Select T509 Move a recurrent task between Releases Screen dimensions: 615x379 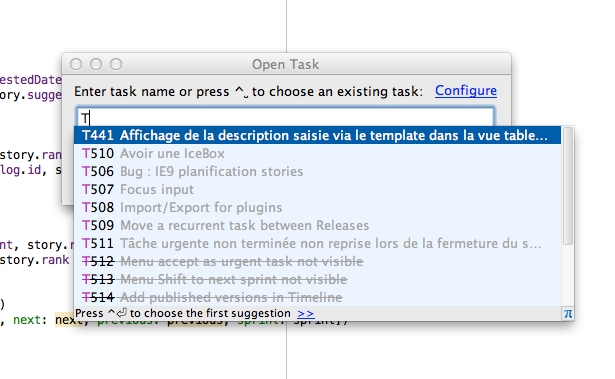click(x=317, y=225)
